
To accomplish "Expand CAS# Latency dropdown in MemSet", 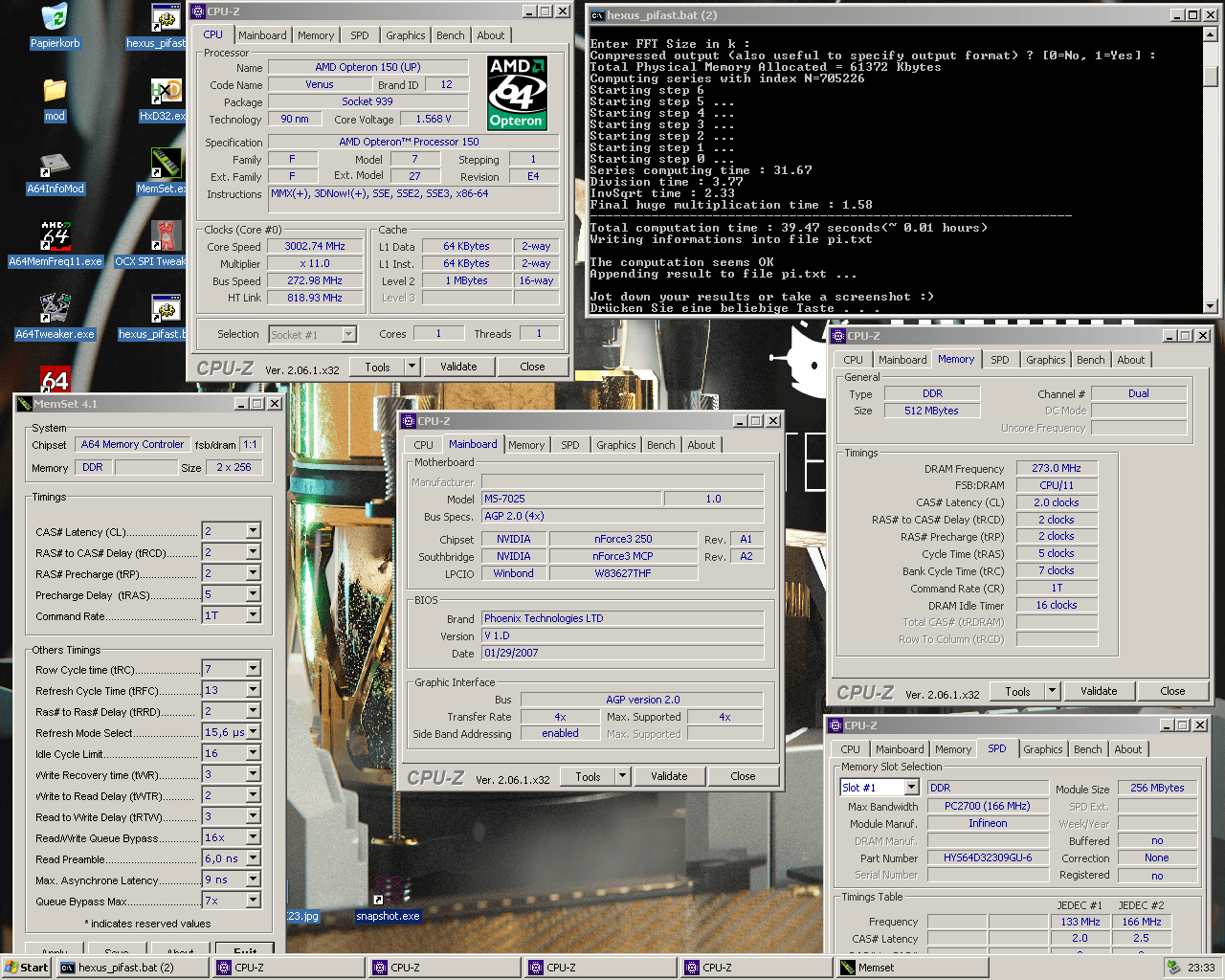I will point(254,531).
